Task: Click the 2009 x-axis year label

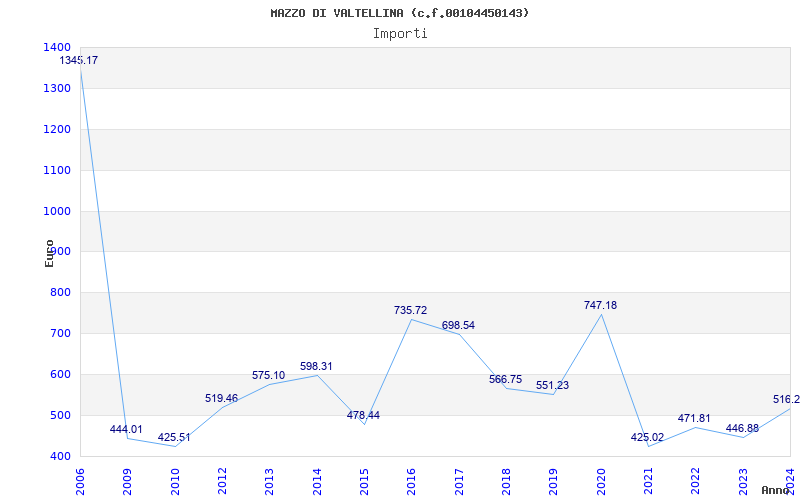Action: point(128,482)
